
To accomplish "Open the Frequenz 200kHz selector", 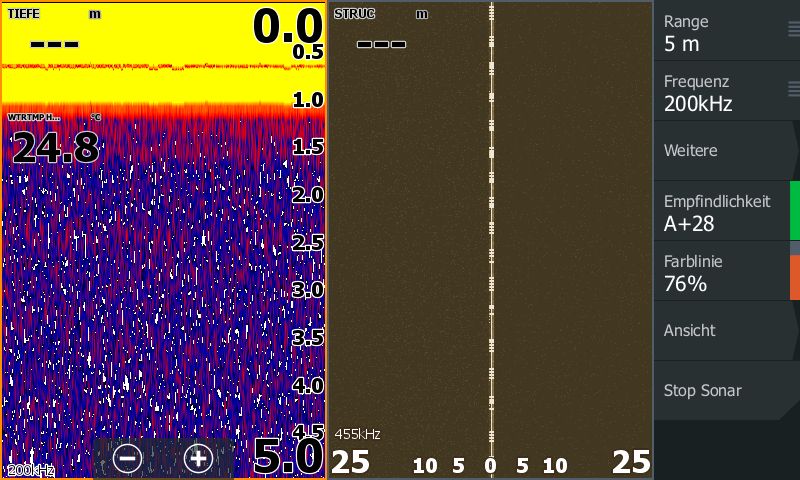I will tap(715, 92).
